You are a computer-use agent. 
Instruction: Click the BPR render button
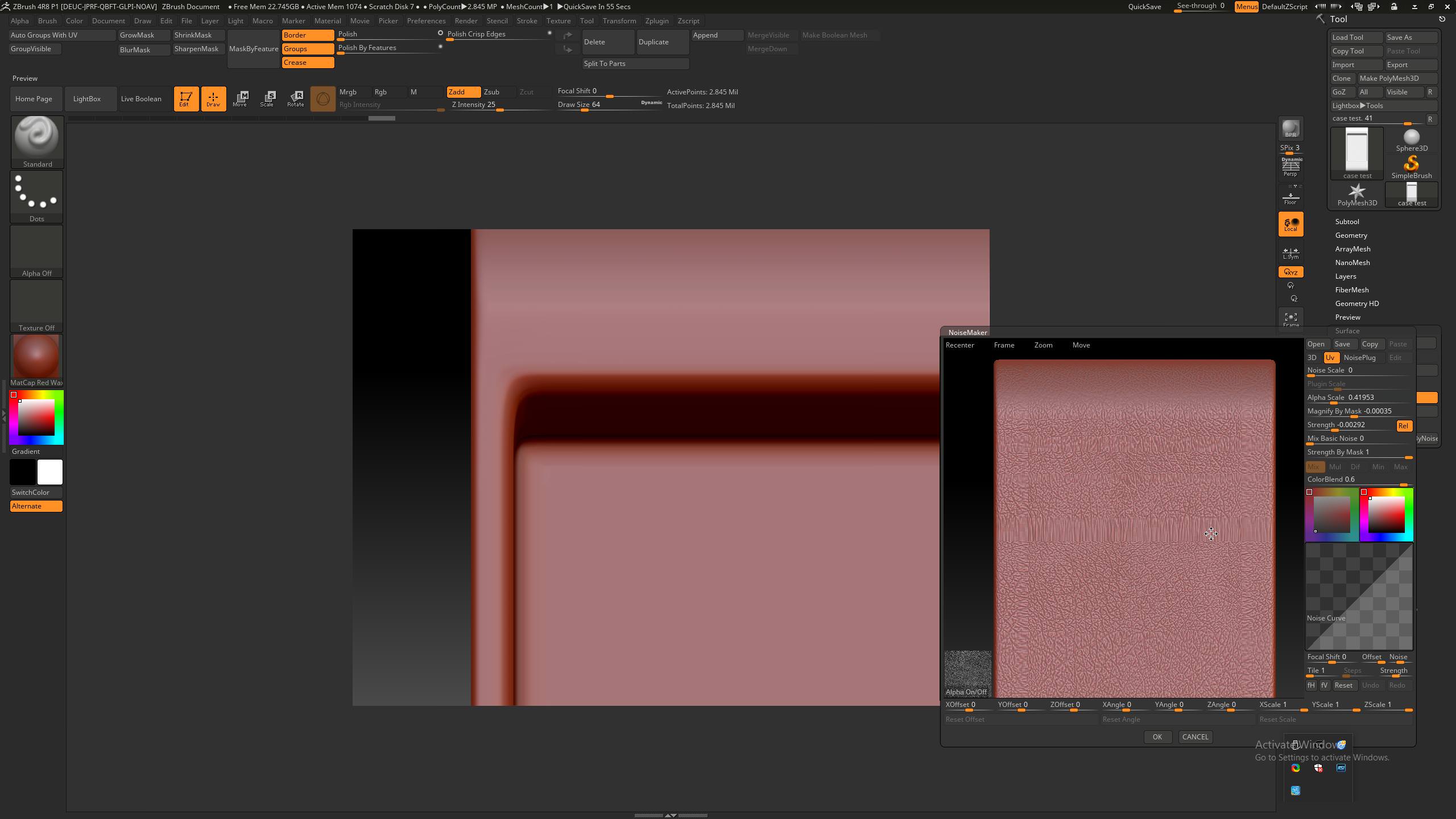pyautogui.click(x=1290, y=129)
